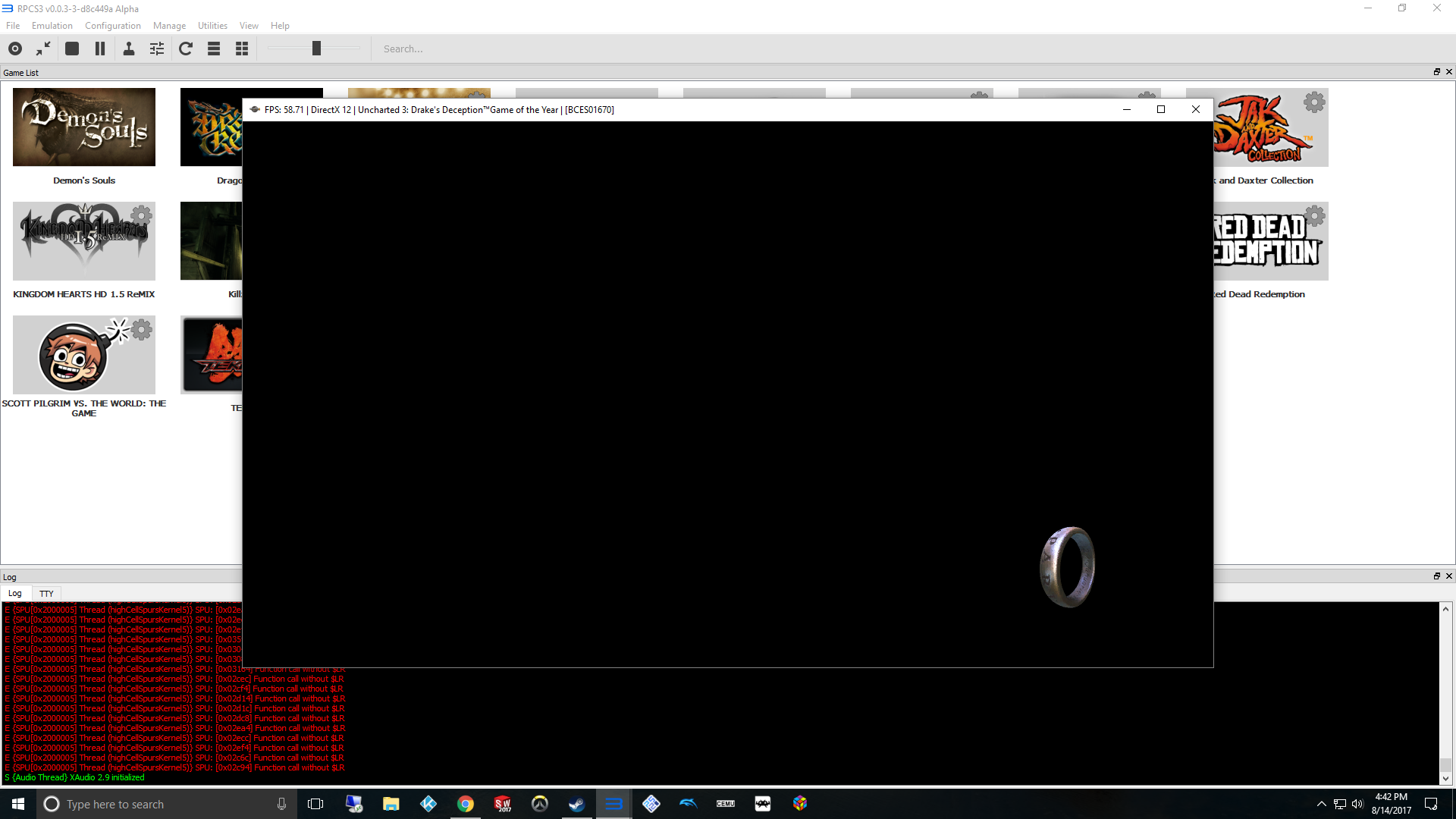The width and height of the screenshot is (1456, 819).
Task: Open CEMU from the taskbar
Action: coord(725,804)
